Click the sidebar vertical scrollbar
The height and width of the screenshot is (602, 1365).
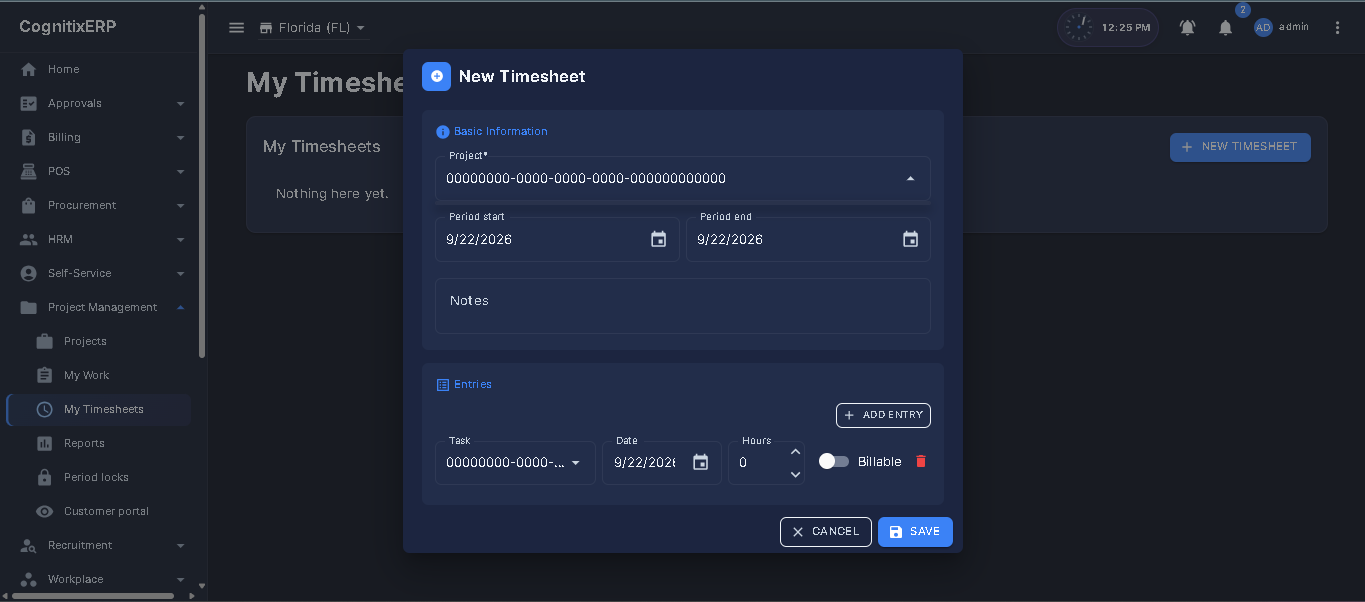point(202,185)
